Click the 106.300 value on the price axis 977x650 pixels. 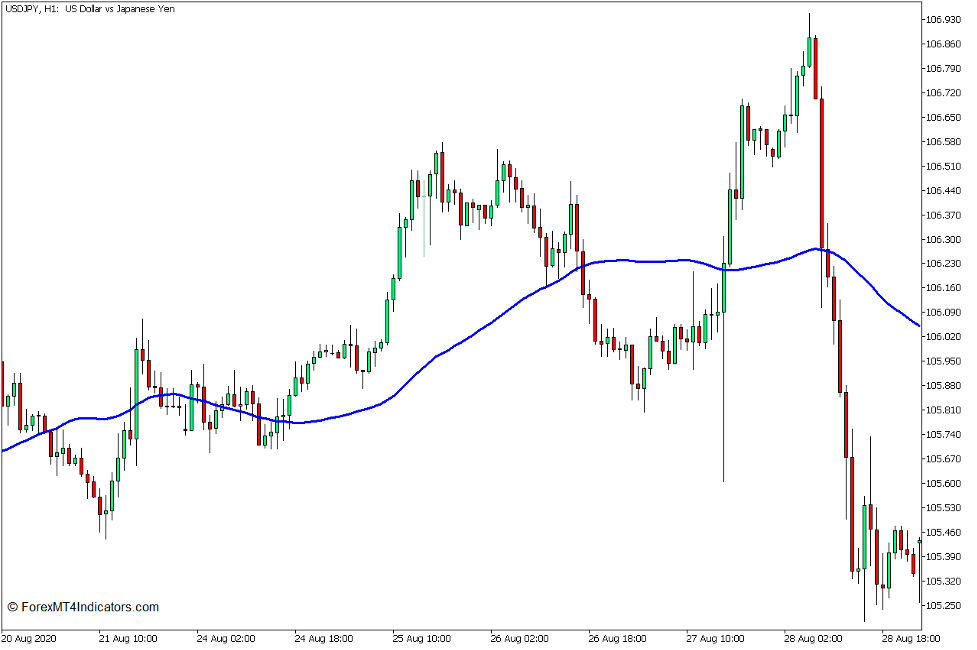944,240
